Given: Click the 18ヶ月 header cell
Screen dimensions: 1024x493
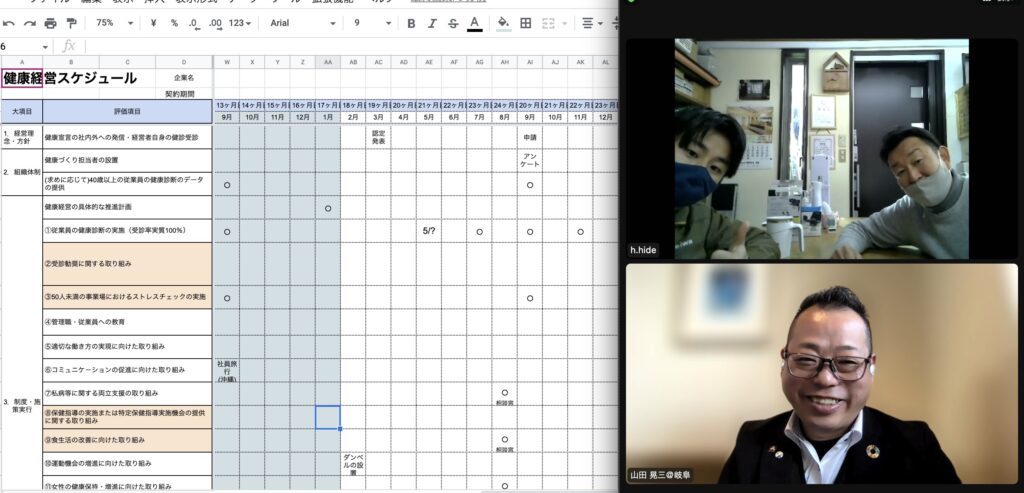Looking at the screenshot, I should [353, 106].
